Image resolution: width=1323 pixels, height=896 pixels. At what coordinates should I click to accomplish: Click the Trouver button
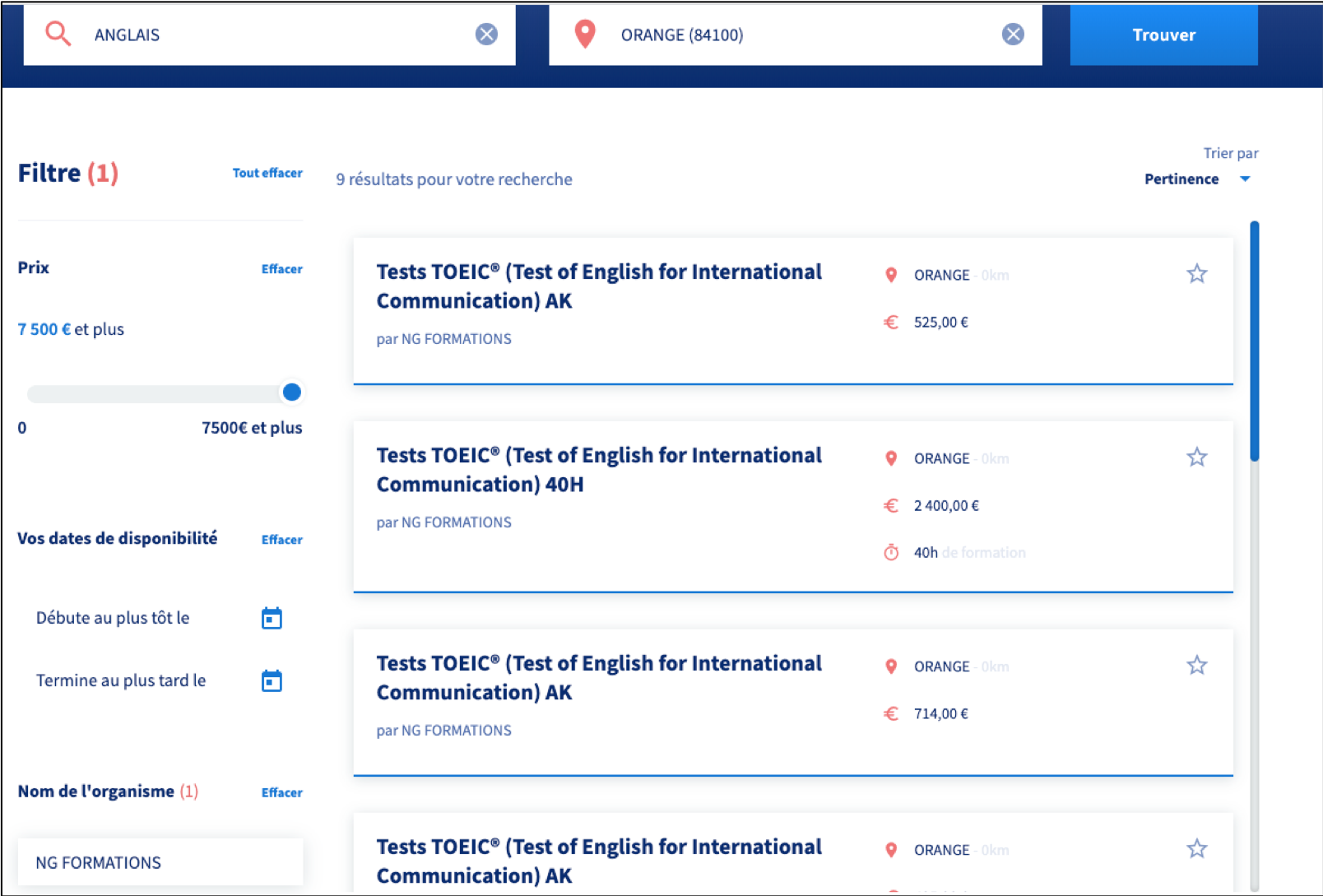tap(1163, 35)
